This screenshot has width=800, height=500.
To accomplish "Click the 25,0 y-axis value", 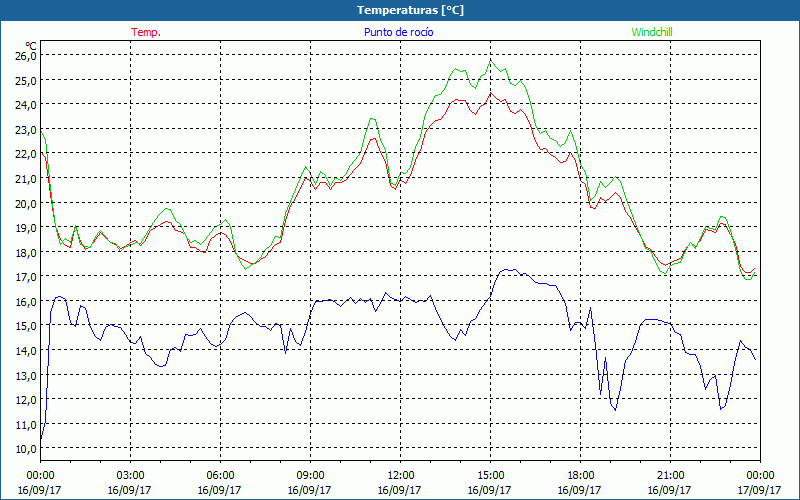I will [26, 80].
